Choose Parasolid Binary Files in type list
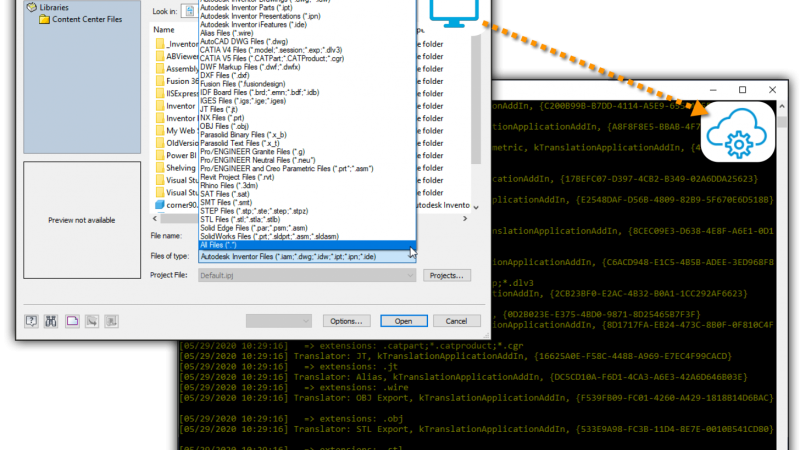Image resolution: width=800 pixels, height=450 pixels. [x=243, y=135]
